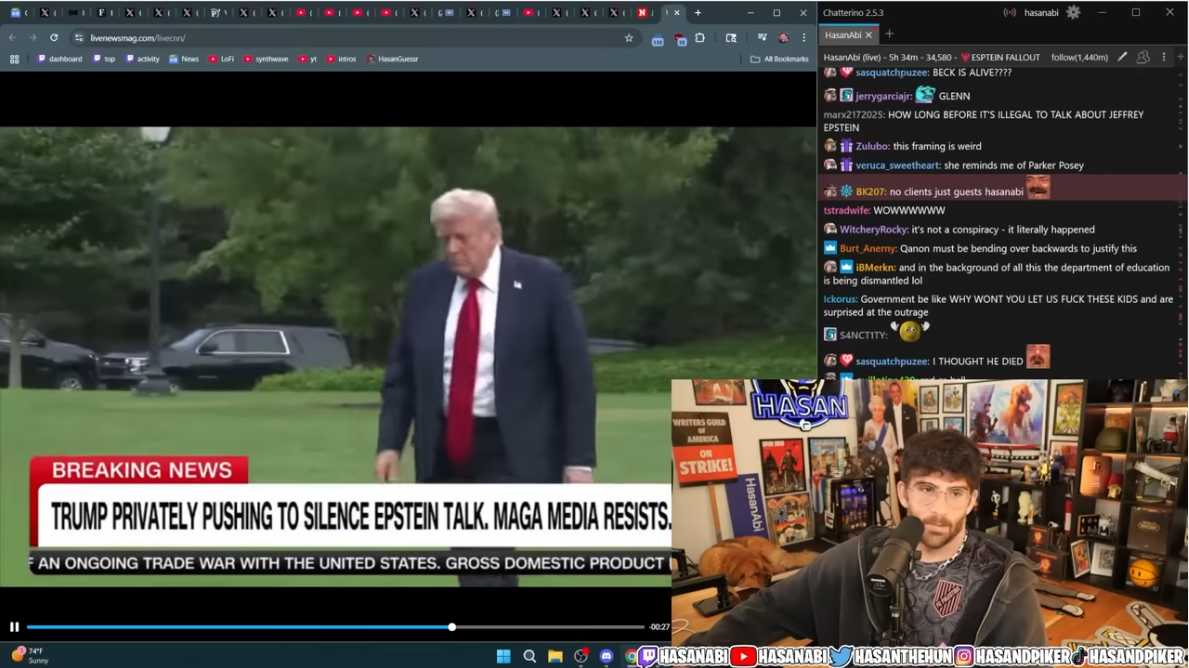Open File Explorer from taskbar
1189x668 pixels.
click(x=555, y=656)
